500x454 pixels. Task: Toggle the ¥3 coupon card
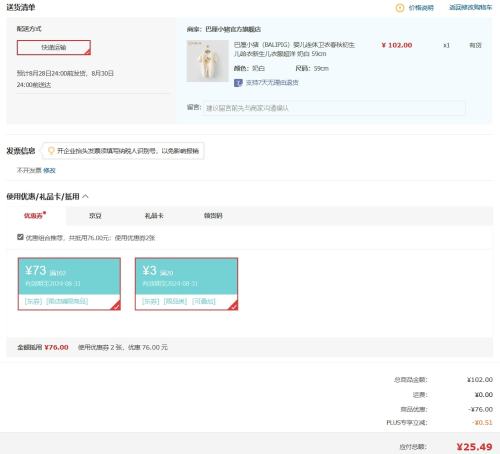pyautogui.click(x=186, y=284)
